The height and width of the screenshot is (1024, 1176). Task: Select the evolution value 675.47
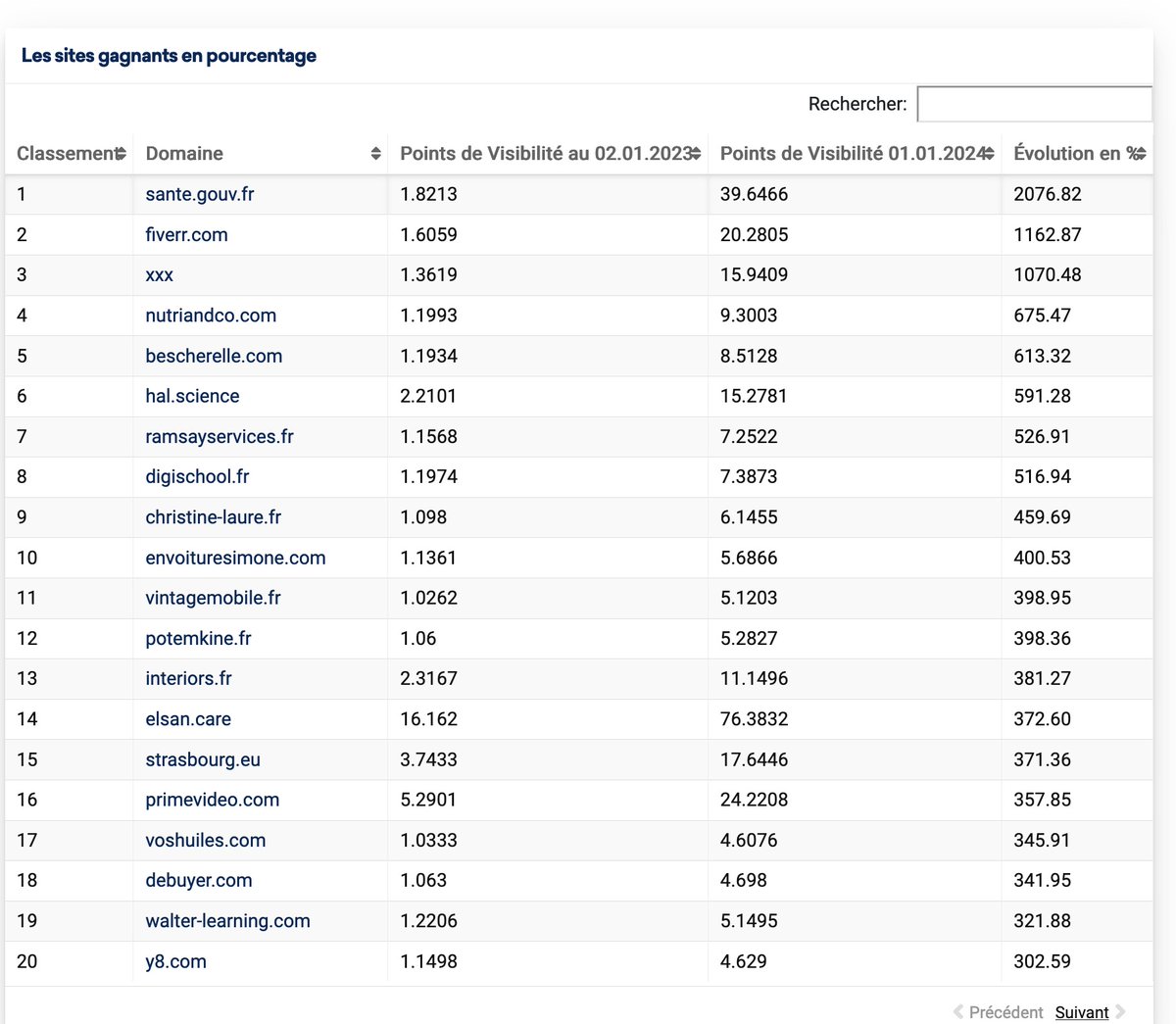pos(1042,316)
